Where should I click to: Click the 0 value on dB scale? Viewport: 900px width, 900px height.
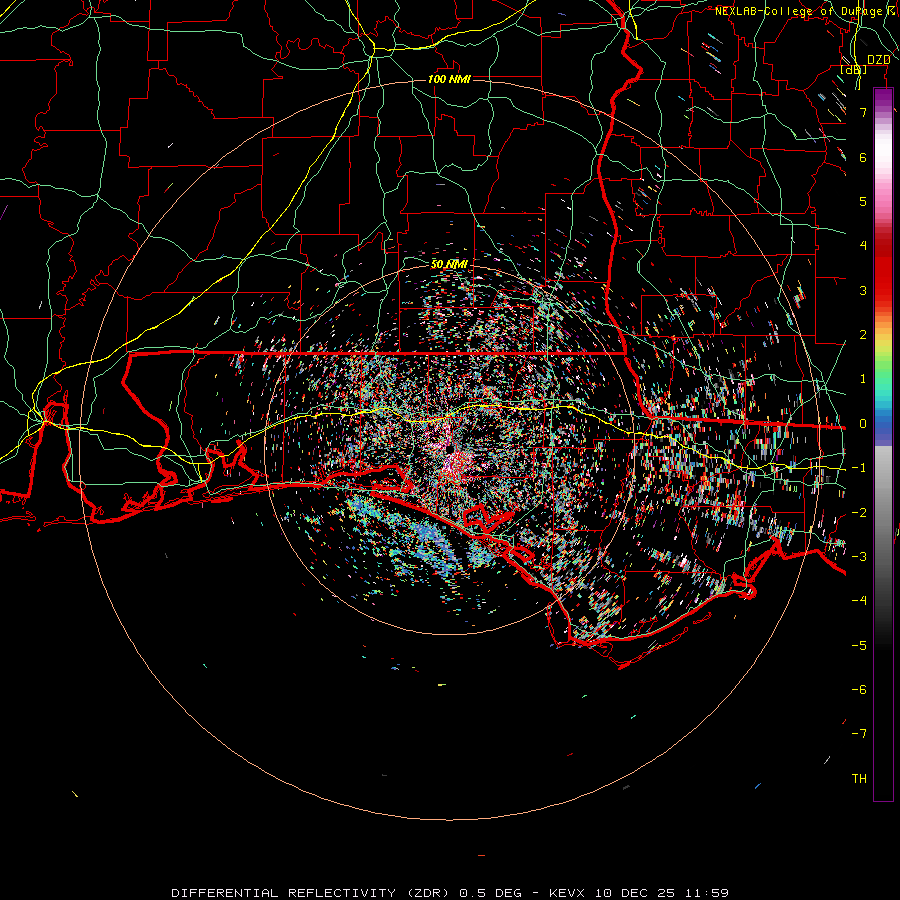click(863, 424)
